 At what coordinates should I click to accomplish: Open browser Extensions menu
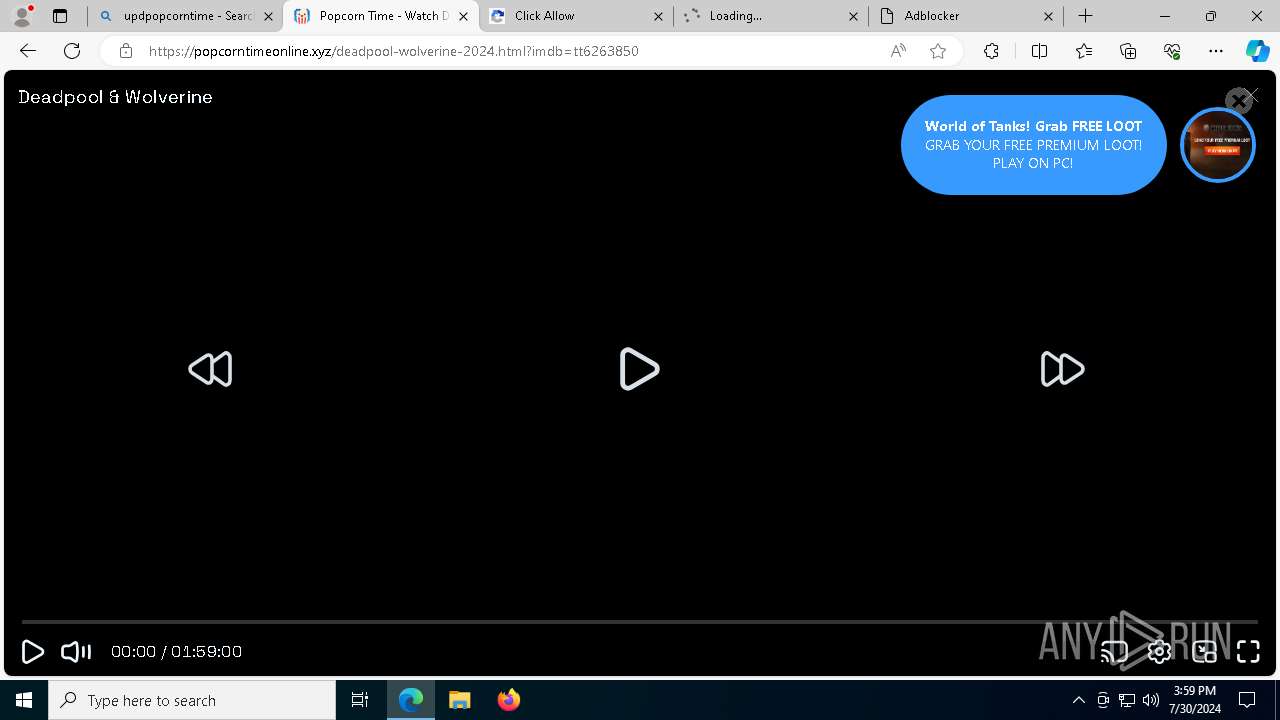pos(991,51)
